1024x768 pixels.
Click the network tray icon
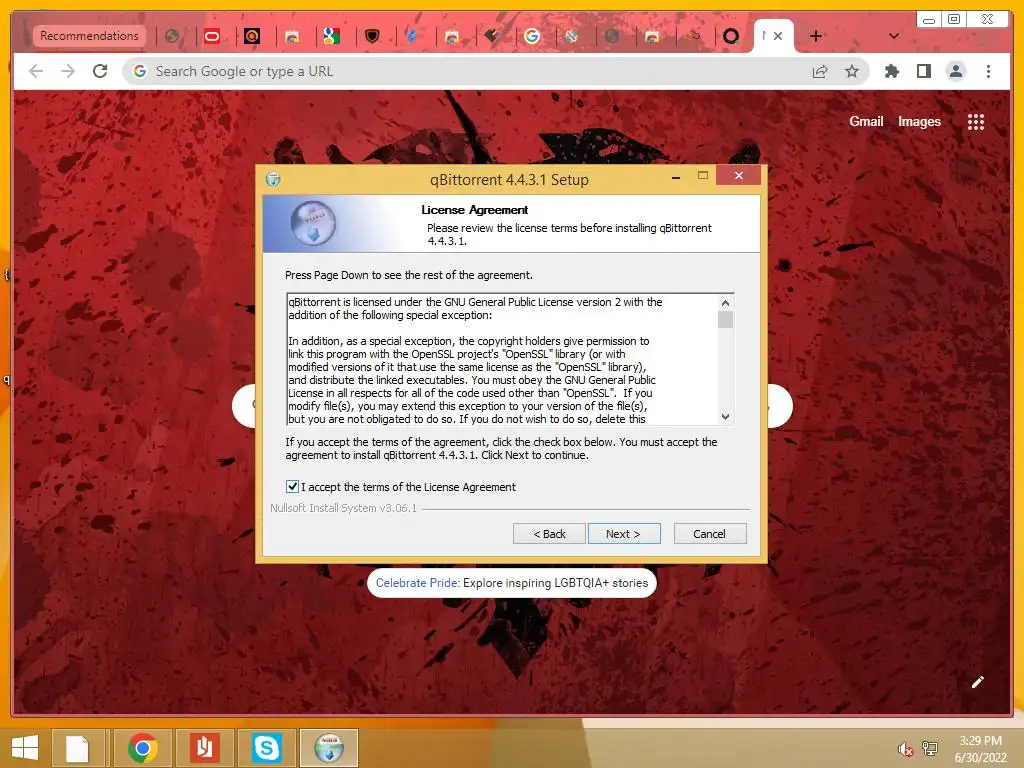tap(930, 748)
